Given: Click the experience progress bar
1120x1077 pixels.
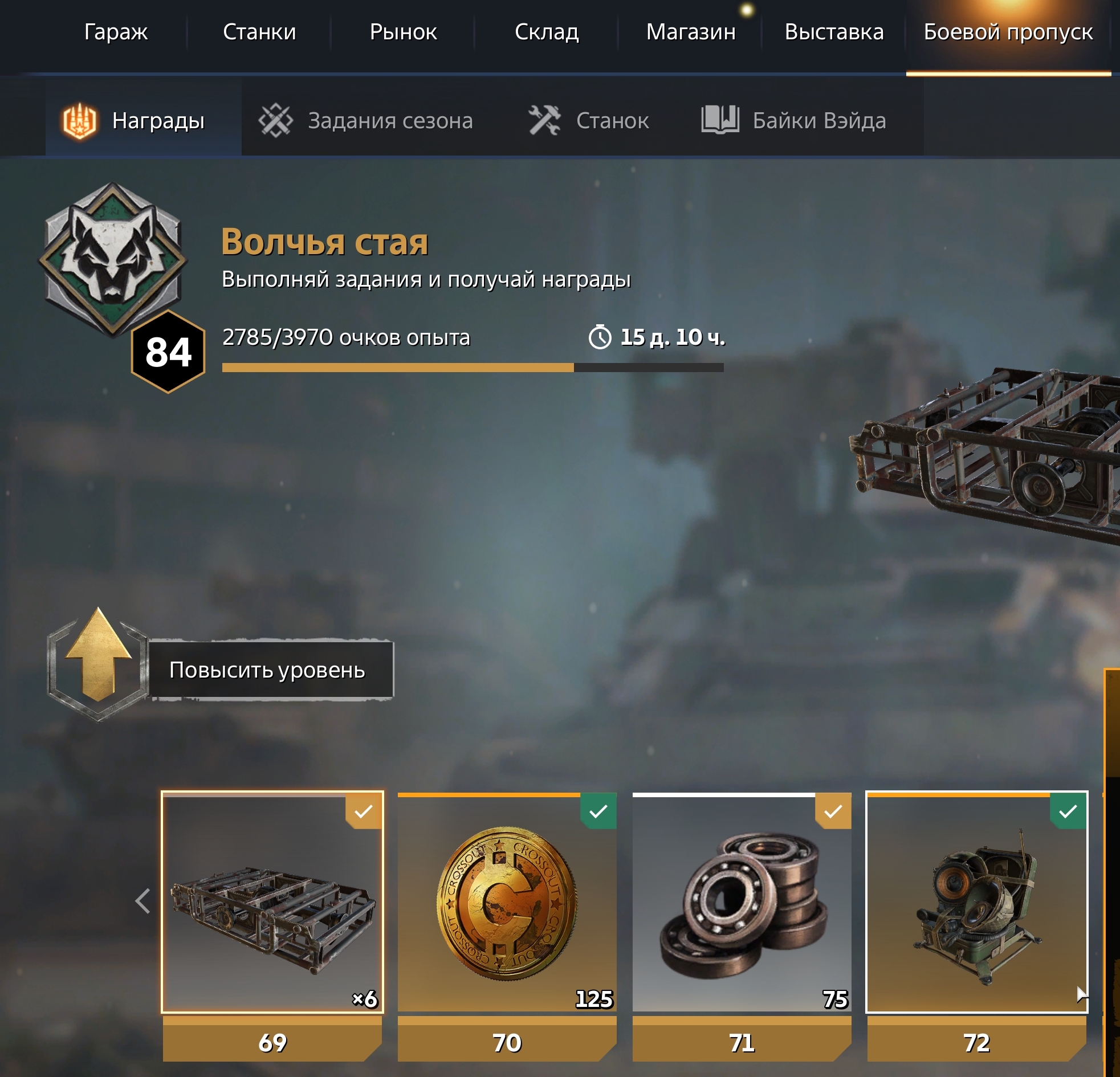Looking at the screenshot, I should [473, 368].
